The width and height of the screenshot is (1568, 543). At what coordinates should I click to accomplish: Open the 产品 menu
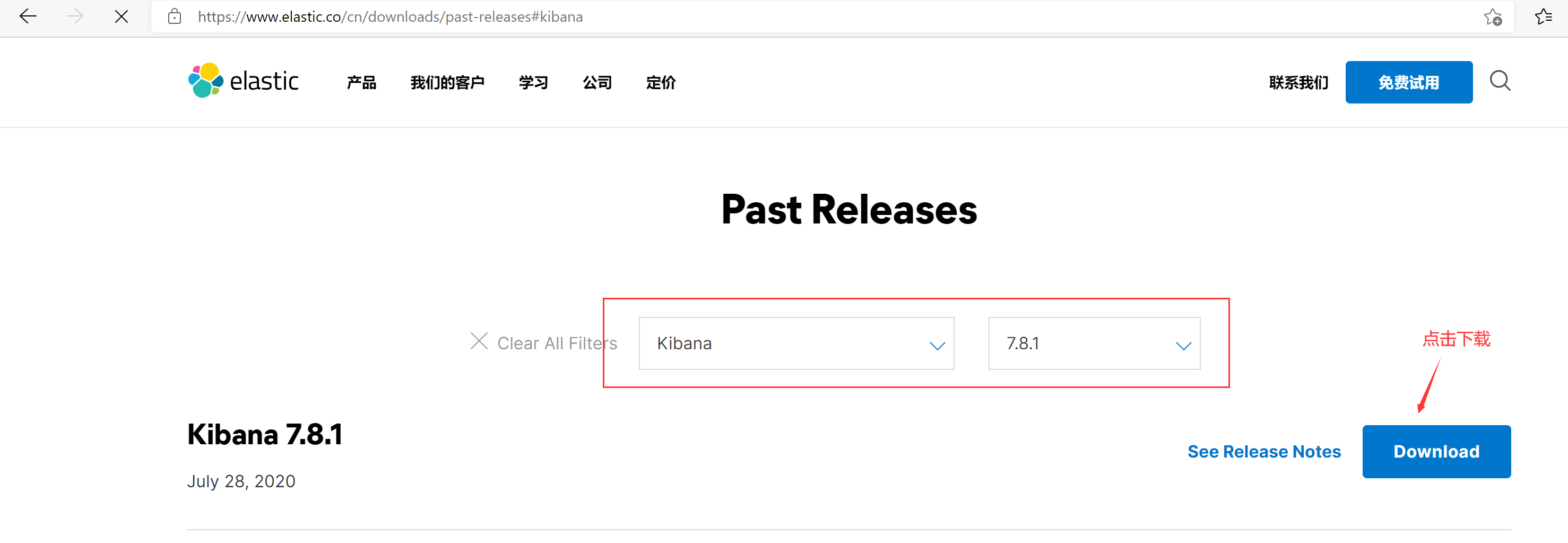(361, 83)
